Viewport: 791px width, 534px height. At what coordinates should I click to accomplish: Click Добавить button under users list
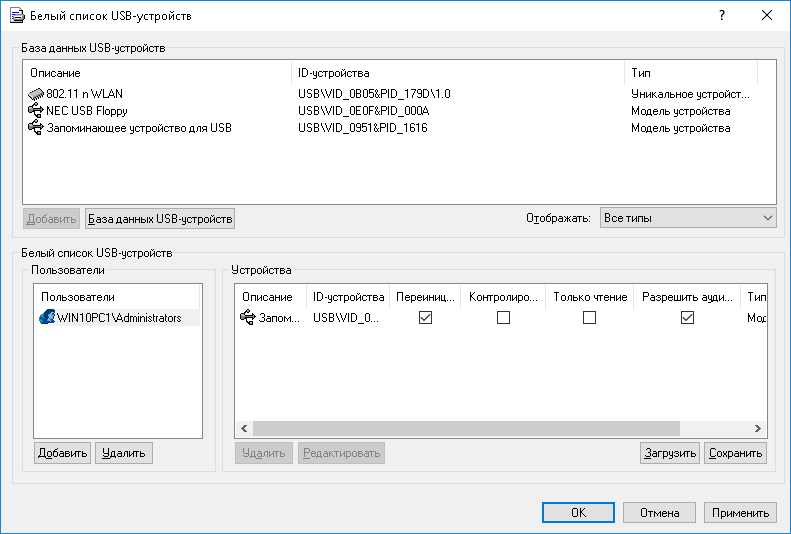pos(62,453)
